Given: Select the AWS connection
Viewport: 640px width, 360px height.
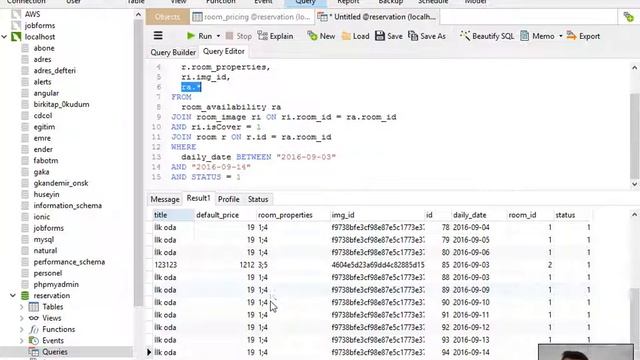Looking at the screenshot, I should pos(32,14).
